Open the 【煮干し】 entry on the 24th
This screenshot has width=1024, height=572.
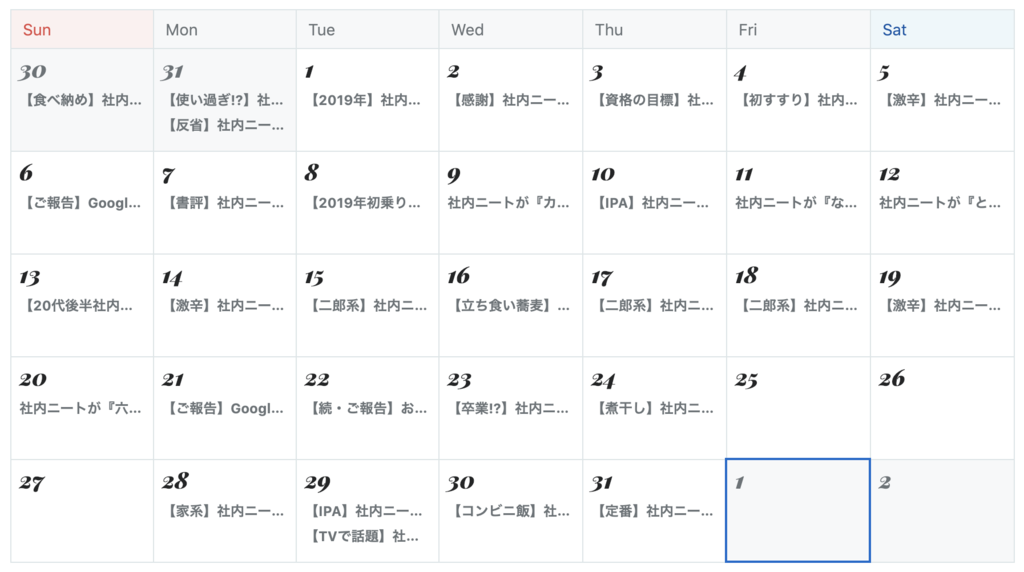click(x=654, y=409)
